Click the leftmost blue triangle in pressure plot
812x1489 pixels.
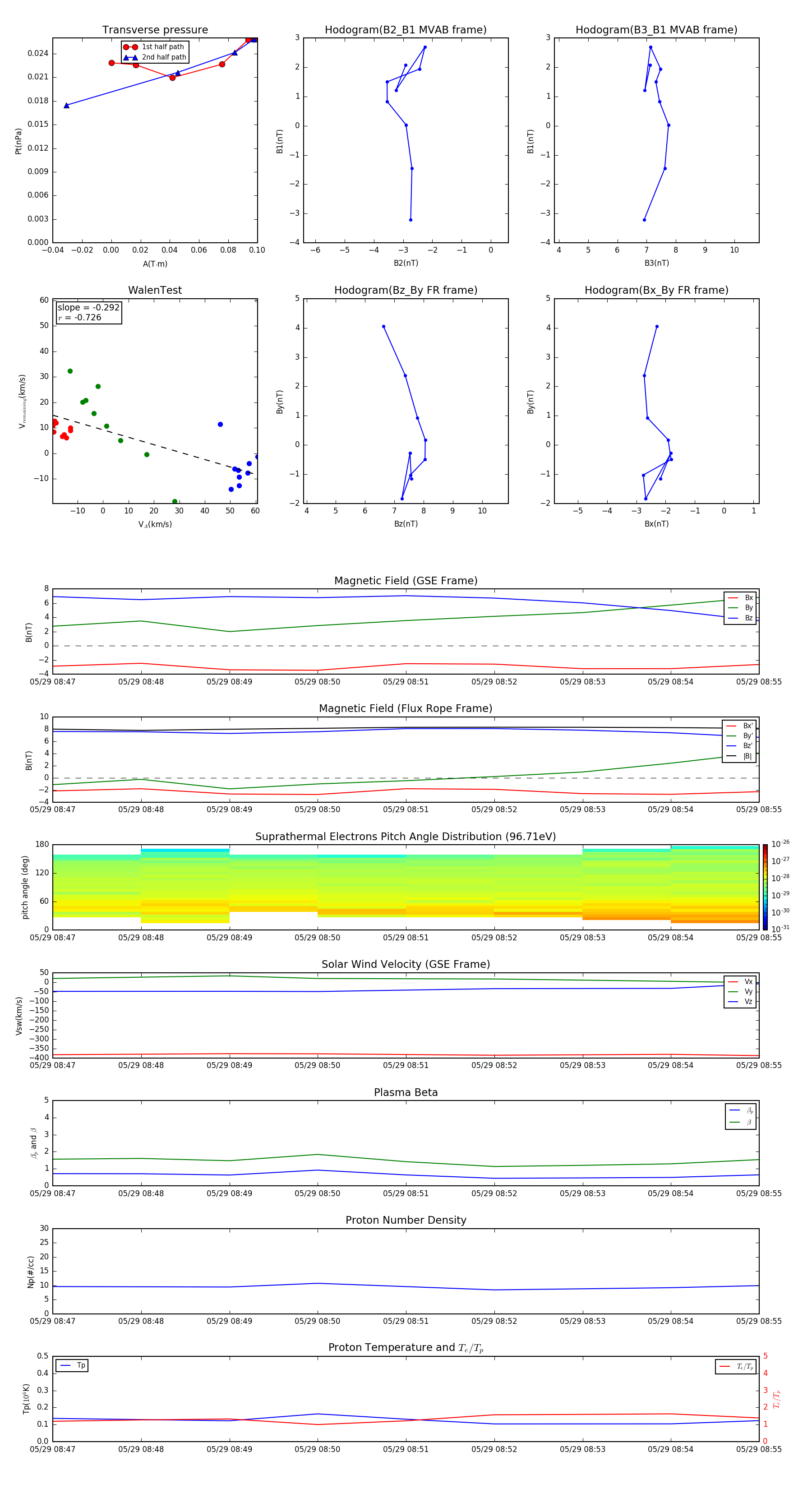66,105
